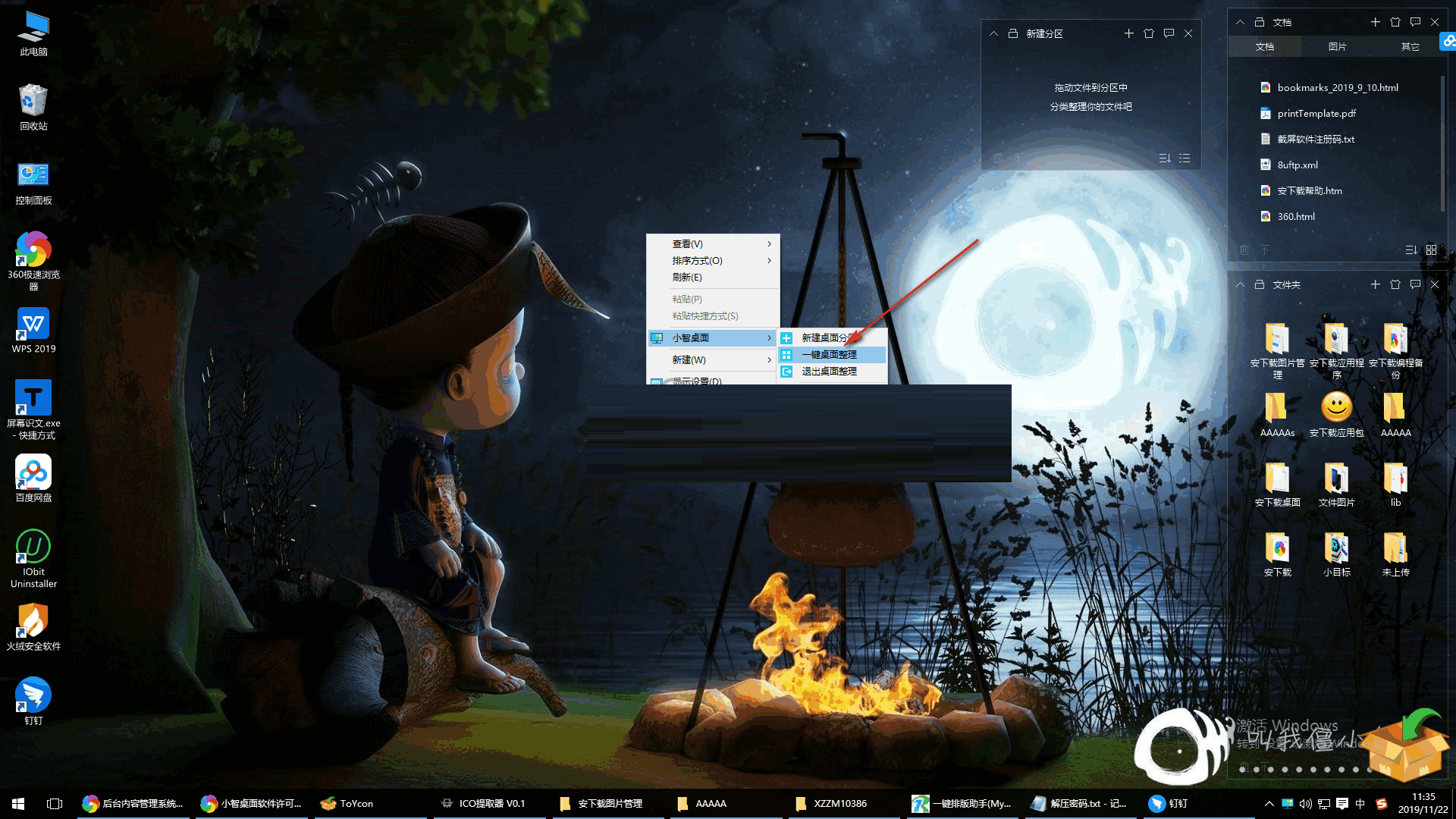Open printTemplate.pdf file link
Screen dimensions: 1456x819
tap(1316, 113)
